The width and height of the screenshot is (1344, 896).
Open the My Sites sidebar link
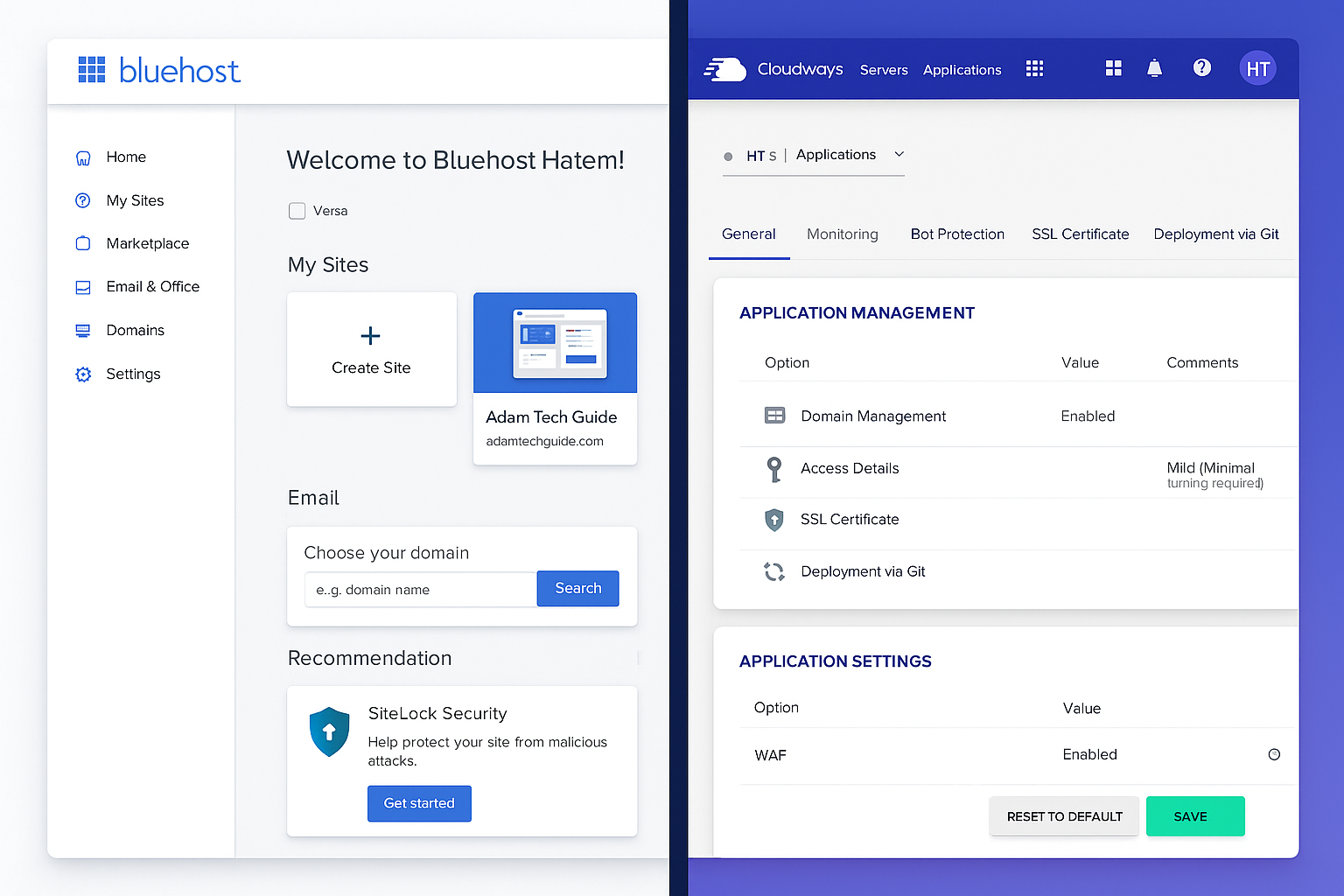click(x=135, y=200)
